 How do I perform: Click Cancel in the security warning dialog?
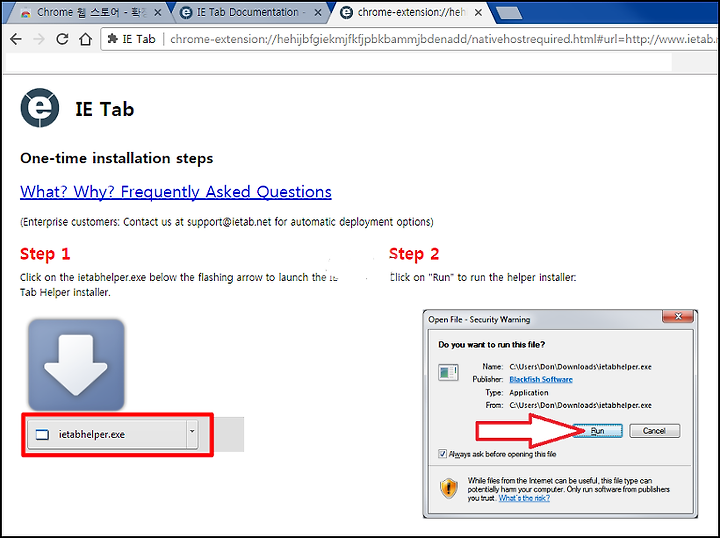[654, 431]
